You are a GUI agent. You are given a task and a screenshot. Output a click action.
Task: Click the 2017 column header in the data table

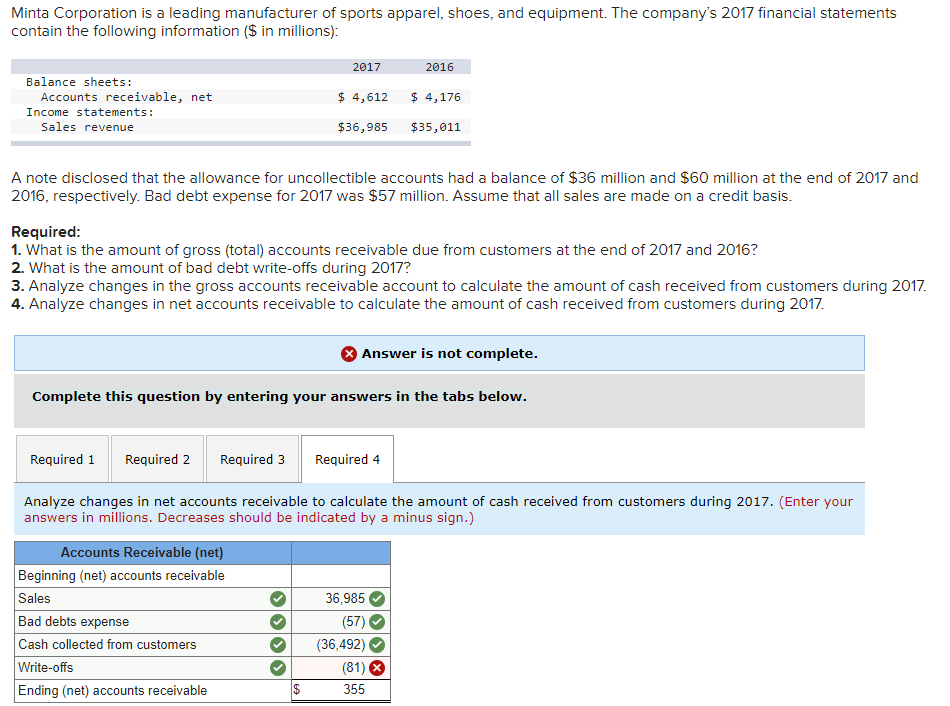coord(367,67)
